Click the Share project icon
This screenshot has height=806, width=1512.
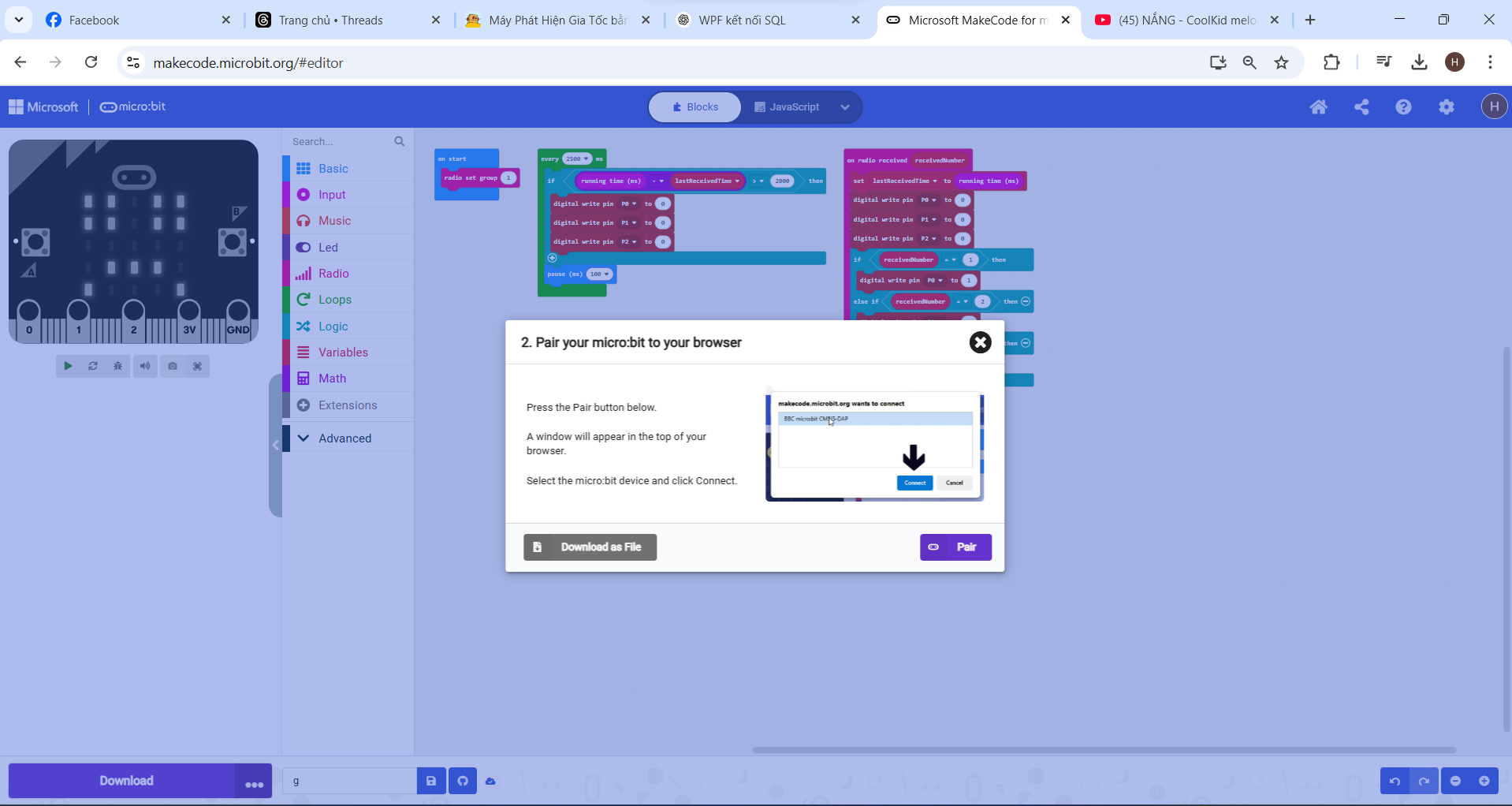coord(1361,107)
